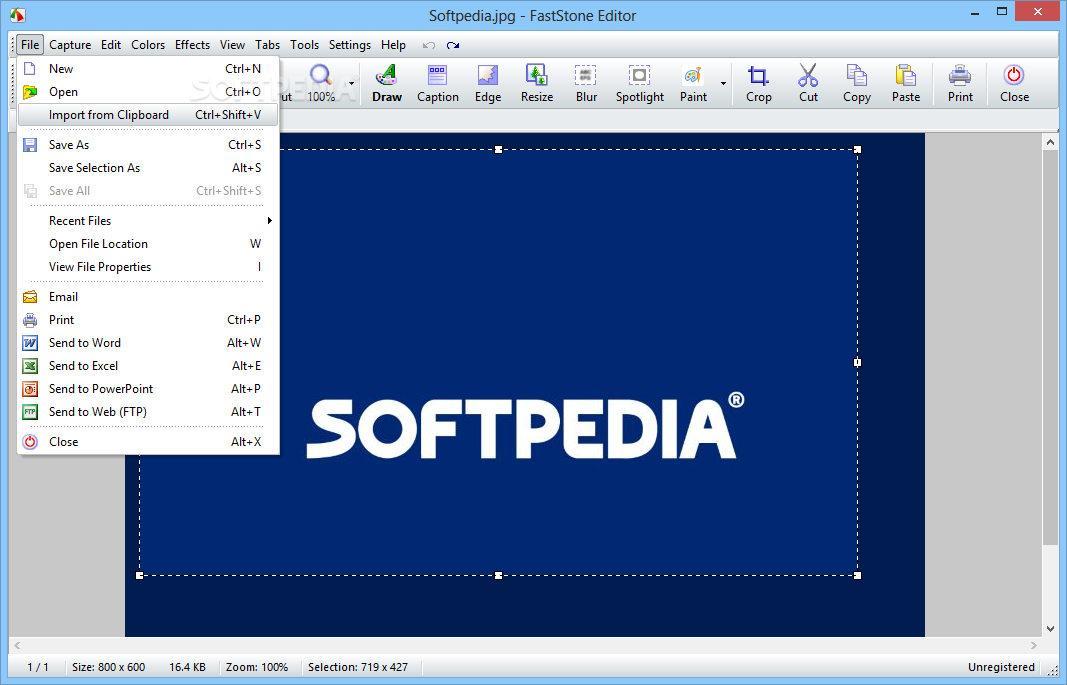Open the Settings menu
This screenshot has height=685, width=1067.
pos(350,45)
